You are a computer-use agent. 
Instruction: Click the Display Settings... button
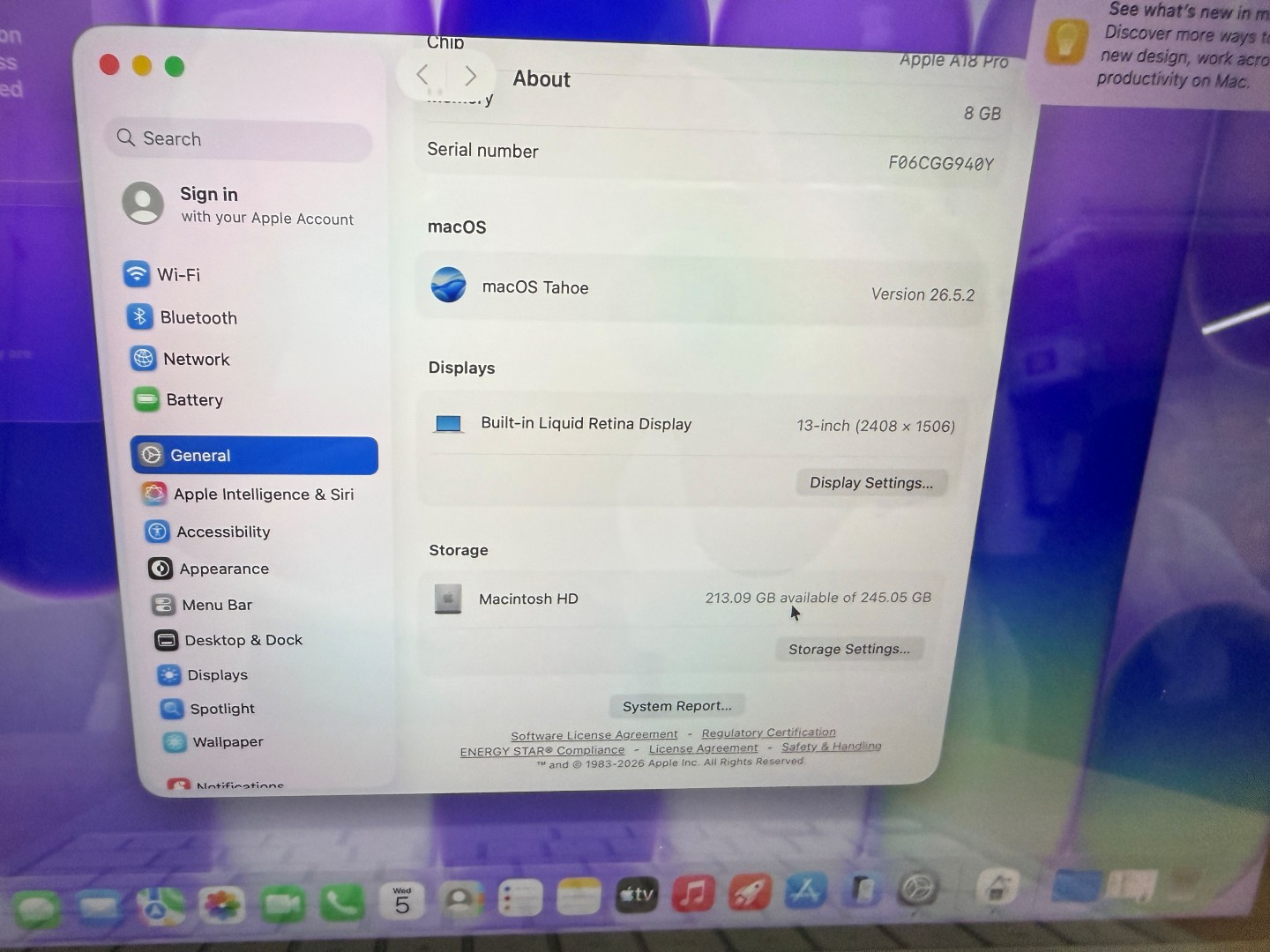(x=871, y=483)
